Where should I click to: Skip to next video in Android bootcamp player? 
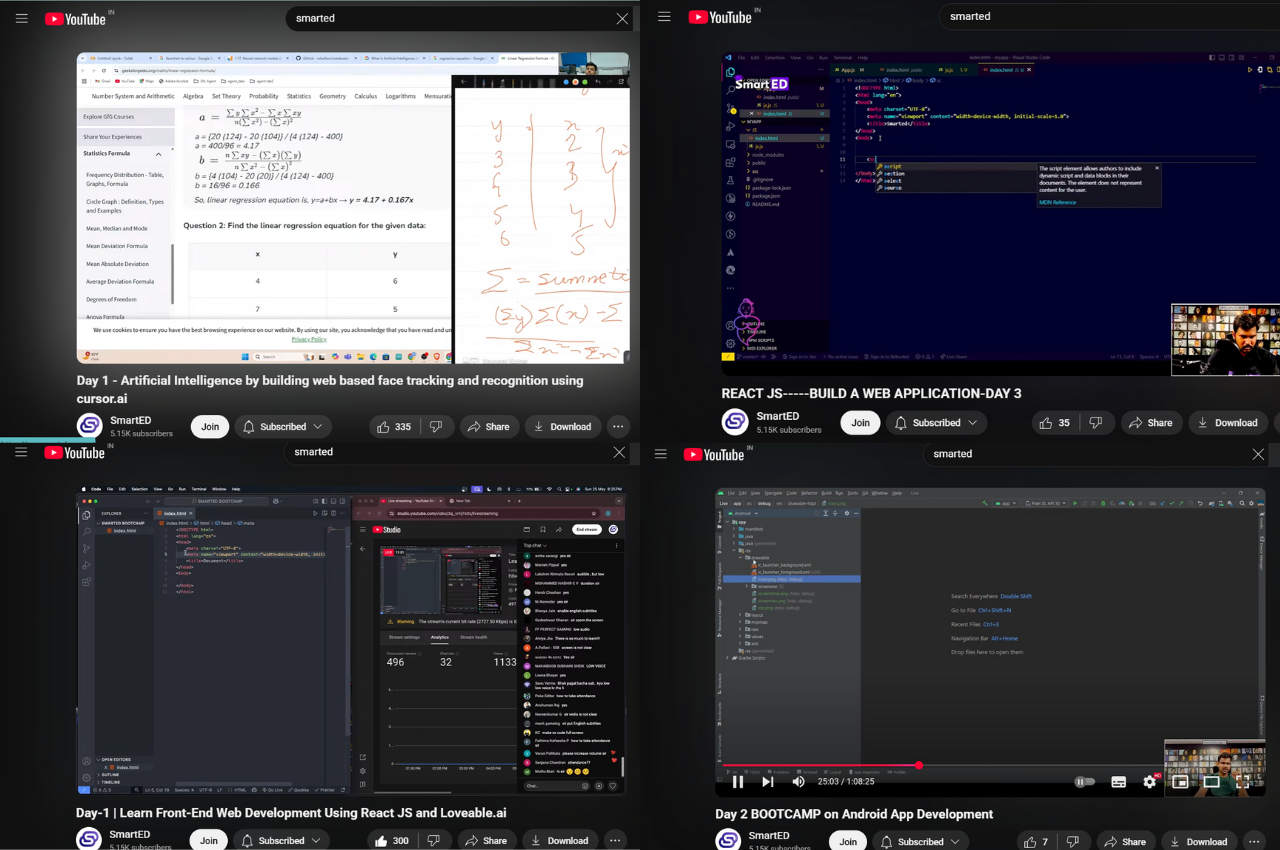click(768, 782)
